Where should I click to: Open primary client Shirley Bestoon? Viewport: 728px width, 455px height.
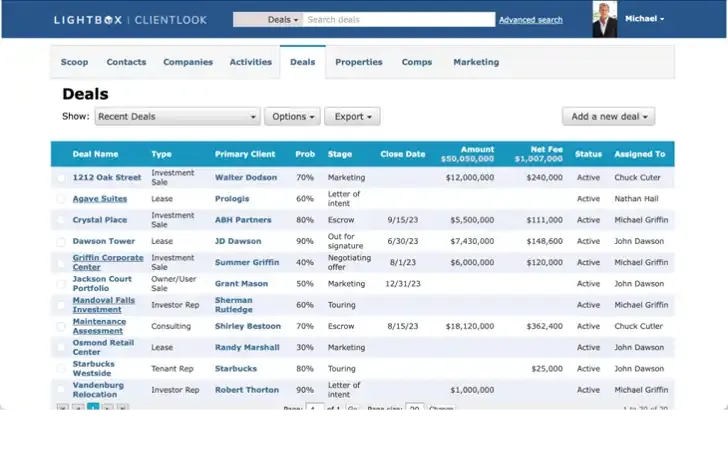247,326
